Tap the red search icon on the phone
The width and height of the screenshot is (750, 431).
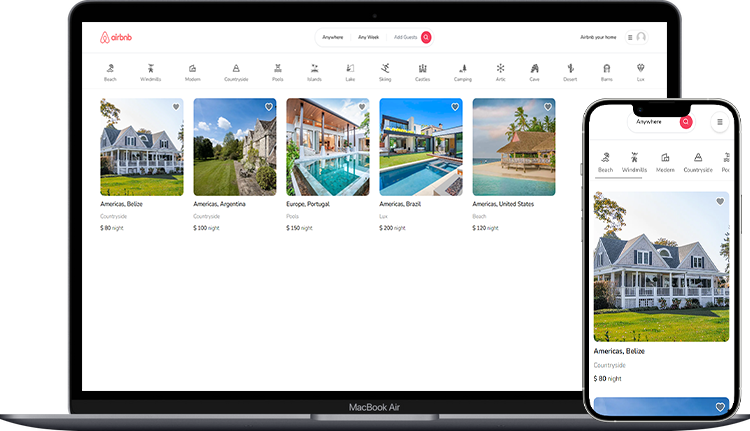coord(685,121)
